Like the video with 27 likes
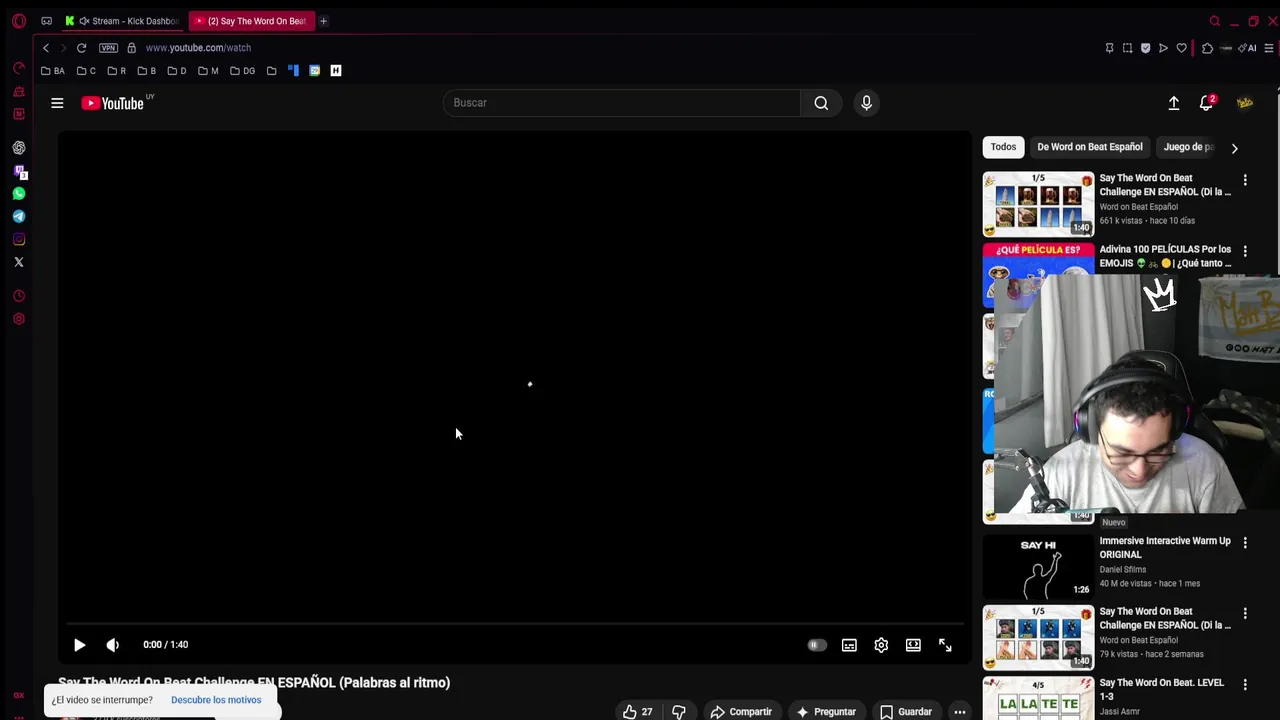Screen dimensions: 1280x720 coord(637,711)
